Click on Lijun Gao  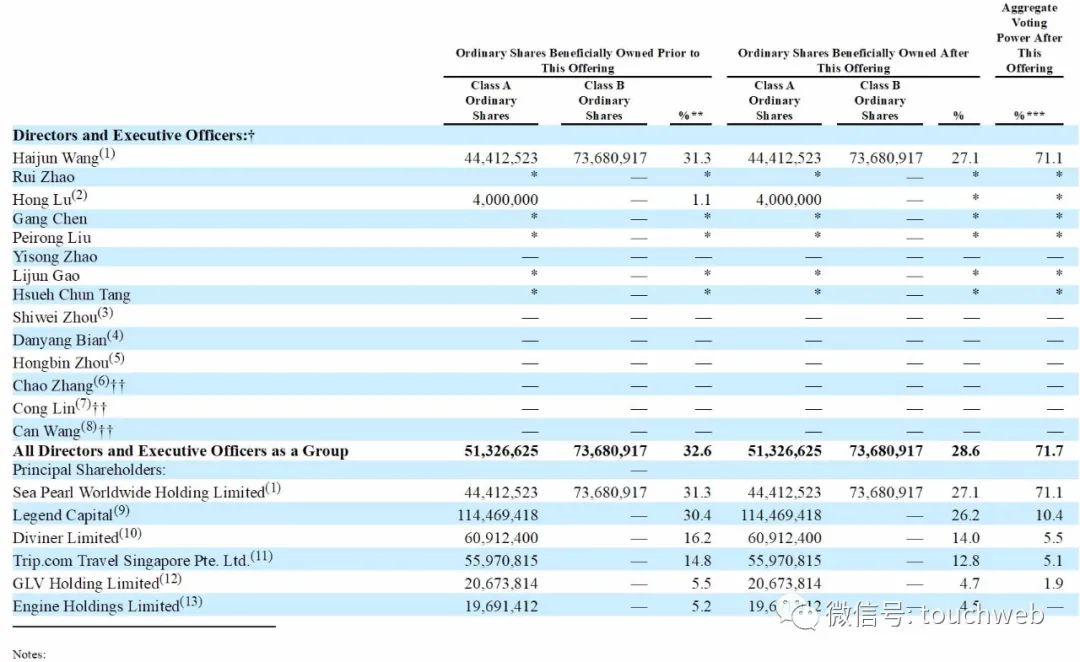click(46, 276)
